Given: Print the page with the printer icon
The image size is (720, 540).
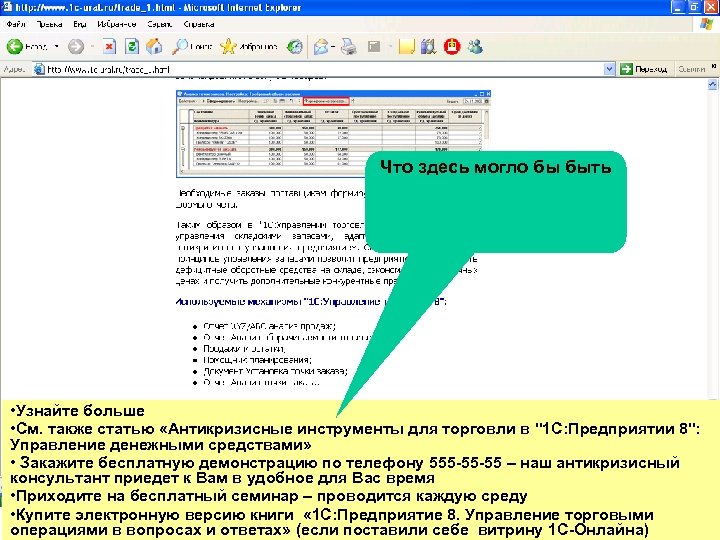Looking at the screenshot, I should [349, 46].
